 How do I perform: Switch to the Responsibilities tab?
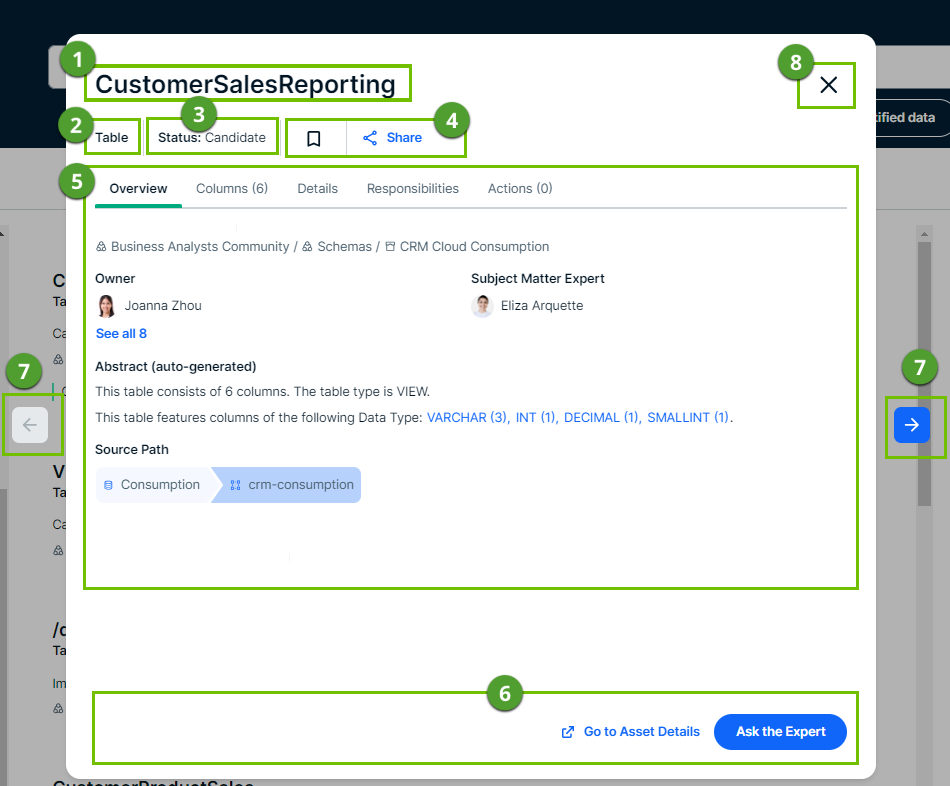pos(412,188)
